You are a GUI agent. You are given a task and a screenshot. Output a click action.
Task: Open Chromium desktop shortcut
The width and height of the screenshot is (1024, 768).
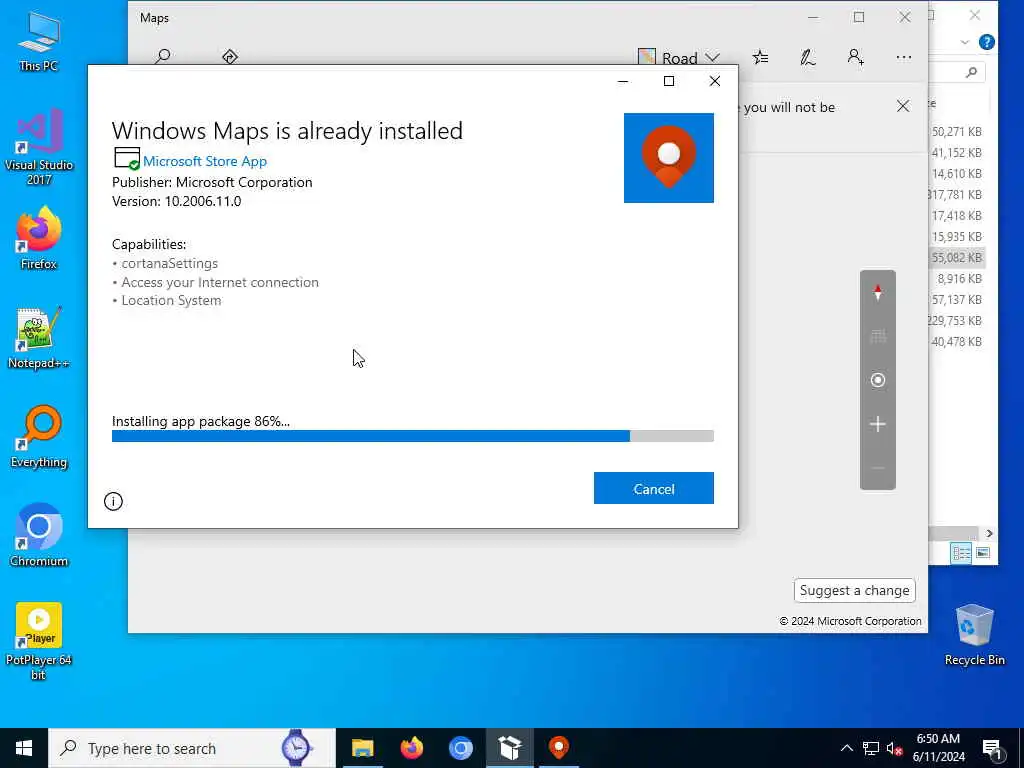click(39, 536)
